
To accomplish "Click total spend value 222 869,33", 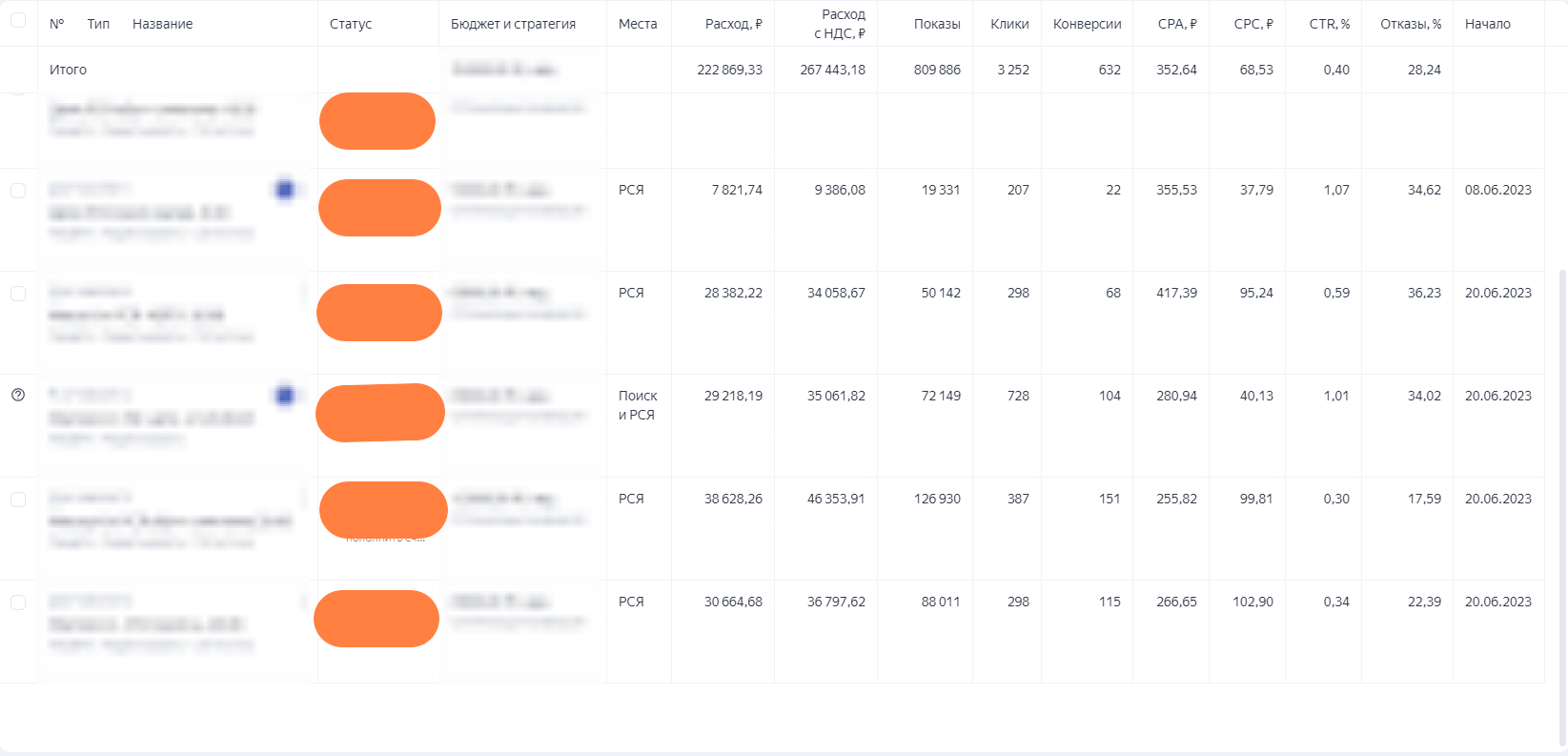I will point(729,70).
